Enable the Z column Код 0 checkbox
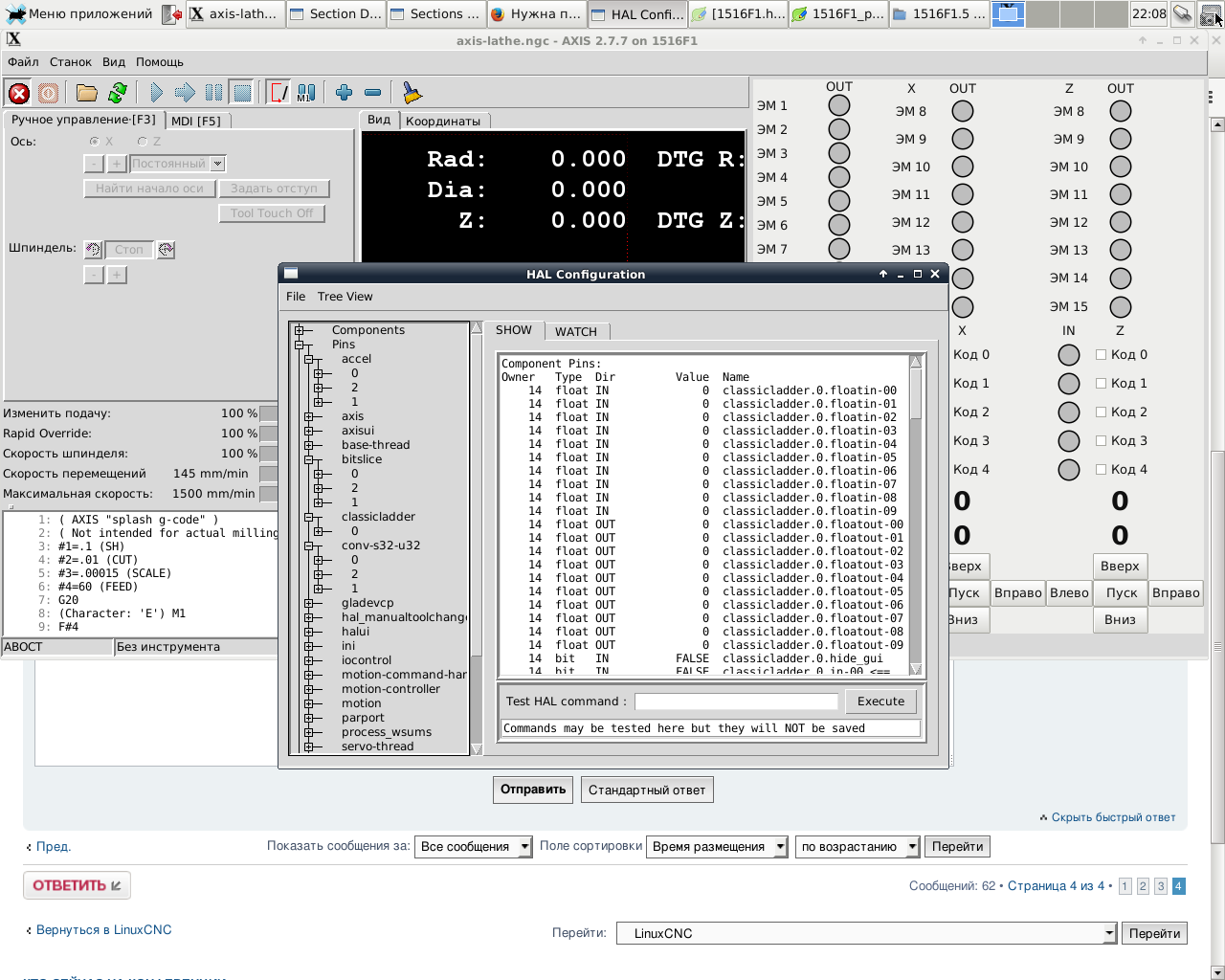 pyautogui.click(x=1101, y=355)
